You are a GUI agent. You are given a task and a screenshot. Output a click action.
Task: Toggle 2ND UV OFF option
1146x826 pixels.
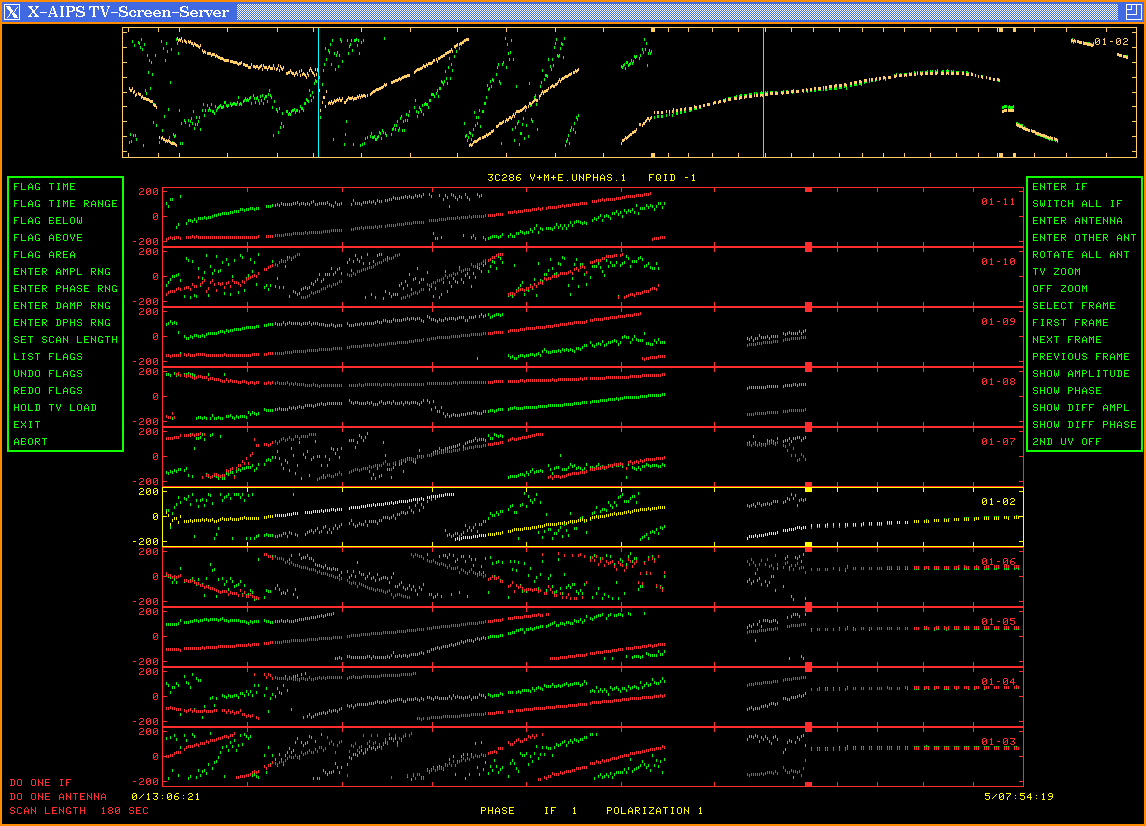point(1067,442)
